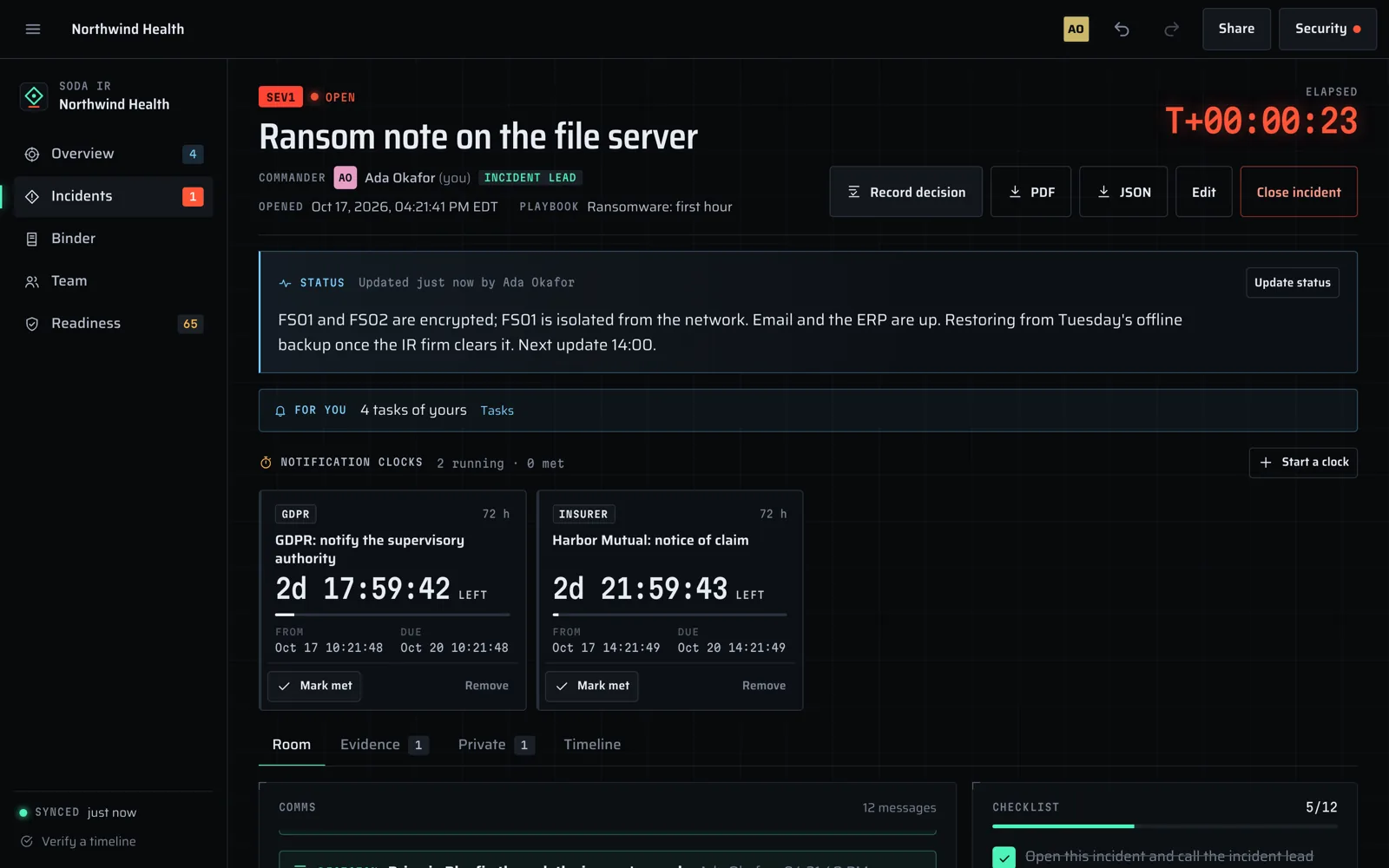The width and height of the screenshot is (1389, 868).
Task: Open the Timeline tab
Action: click(592, 745)
